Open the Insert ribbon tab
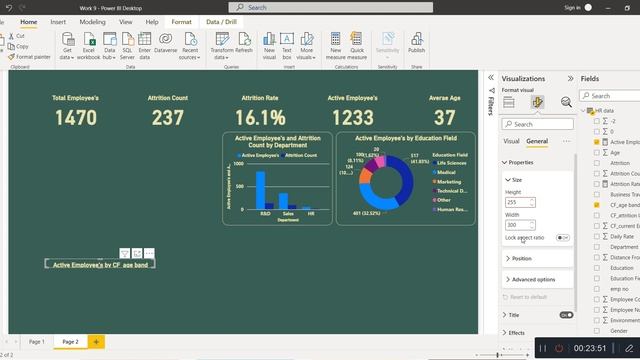The image size is (640, 360). click(x=58, y=22)
